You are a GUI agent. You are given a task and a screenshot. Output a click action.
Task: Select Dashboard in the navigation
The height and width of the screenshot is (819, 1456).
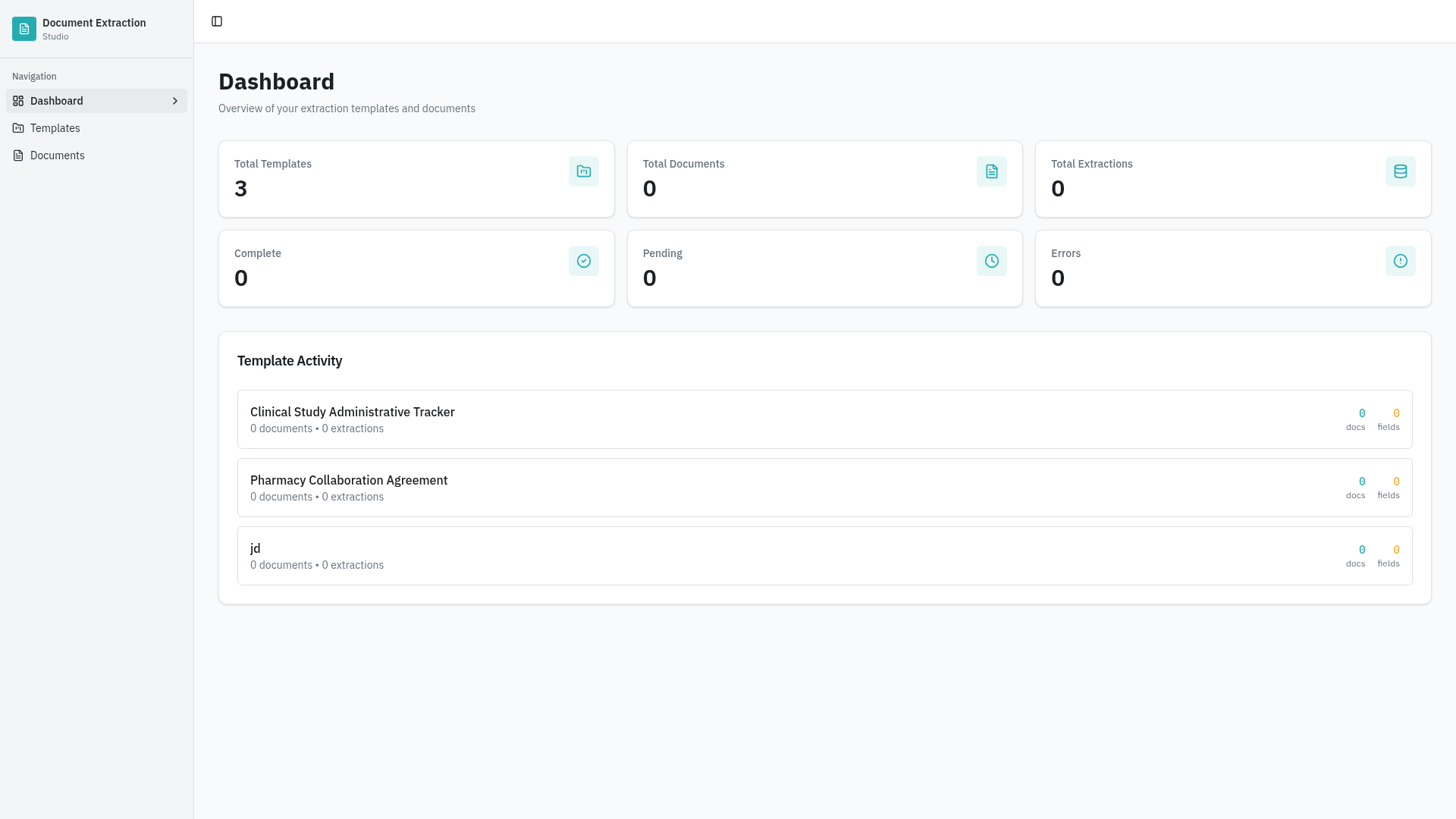96,101
